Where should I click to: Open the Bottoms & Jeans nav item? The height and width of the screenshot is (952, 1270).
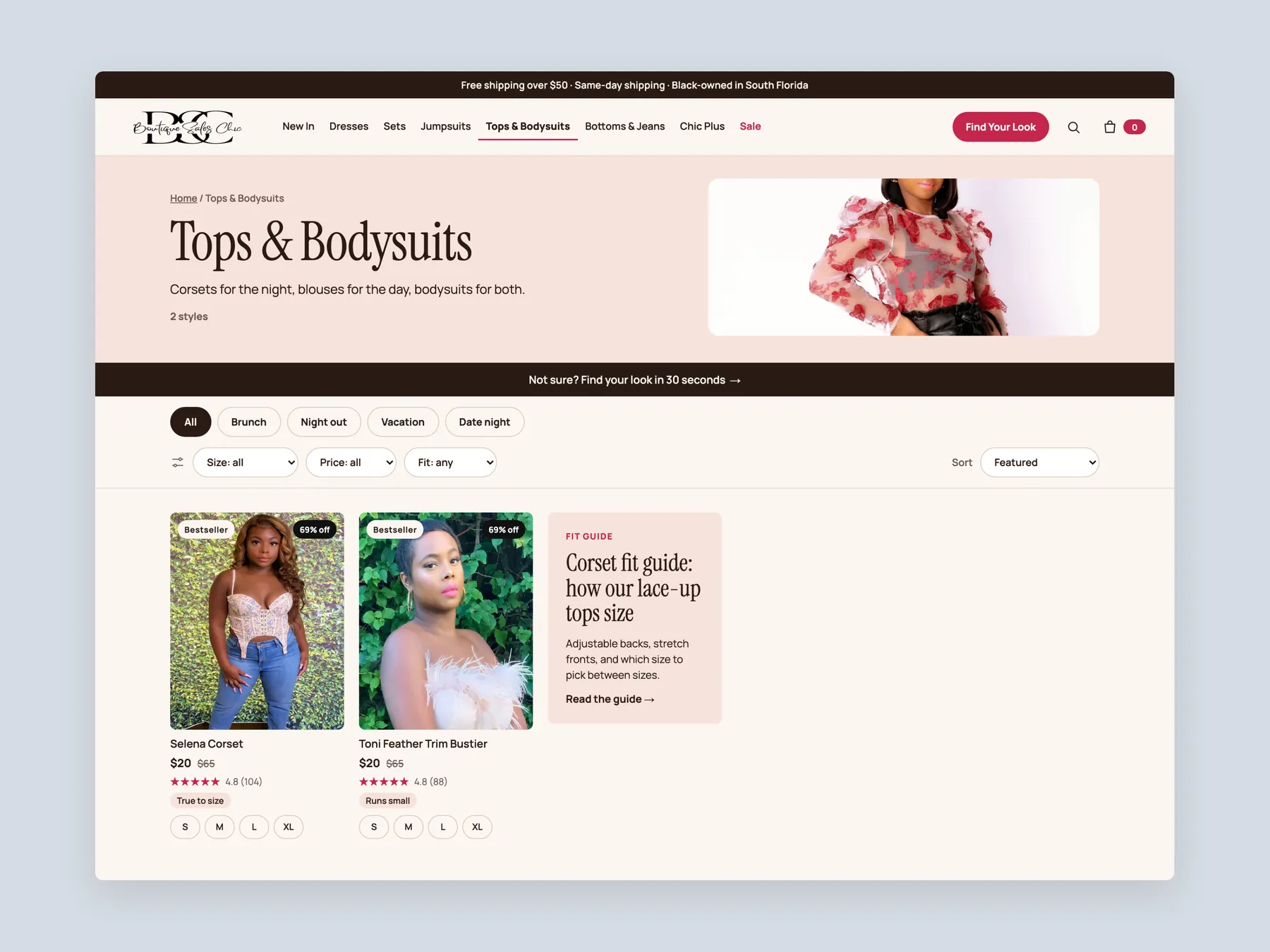tap(624, 126)
